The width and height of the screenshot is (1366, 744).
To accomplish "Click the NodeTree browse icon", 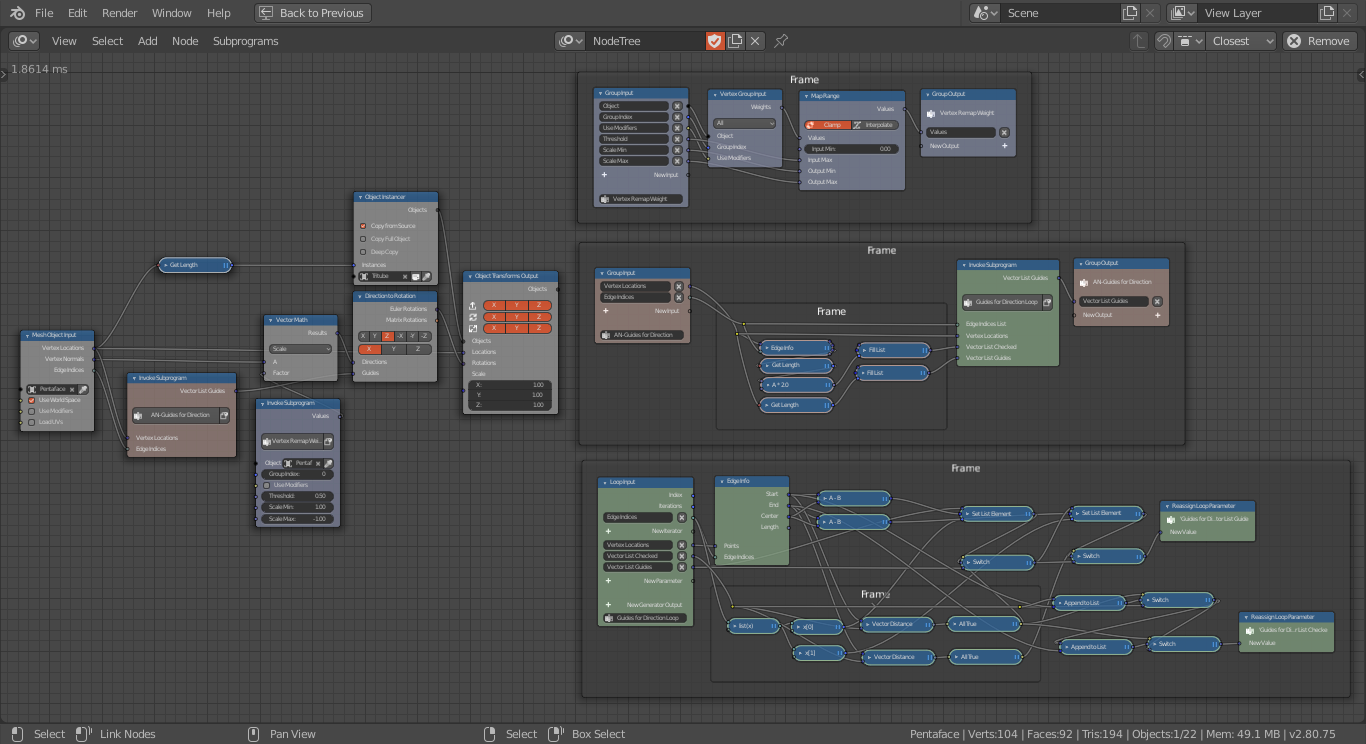I will pyautogui.click(x=571, y=41).
